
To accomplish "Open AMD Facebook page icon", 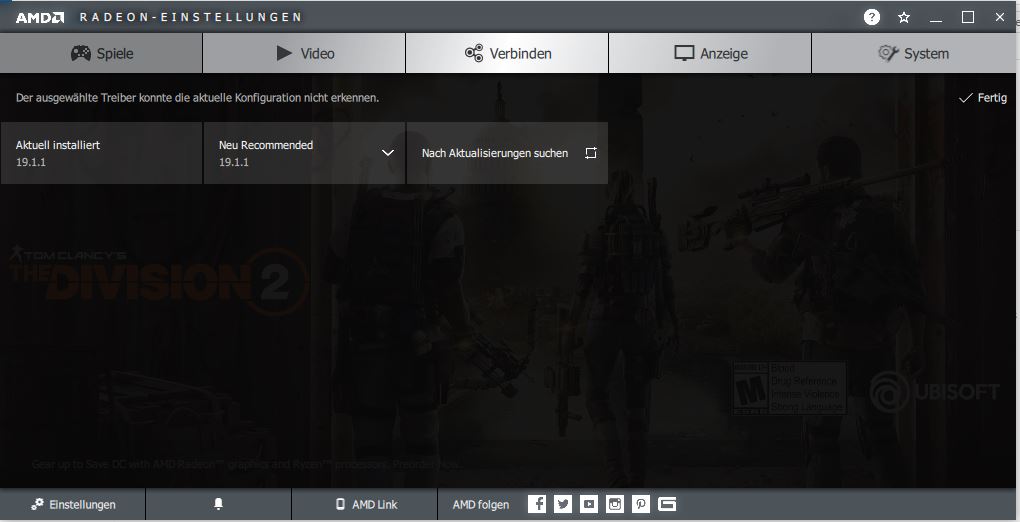I will pos(537,504).
